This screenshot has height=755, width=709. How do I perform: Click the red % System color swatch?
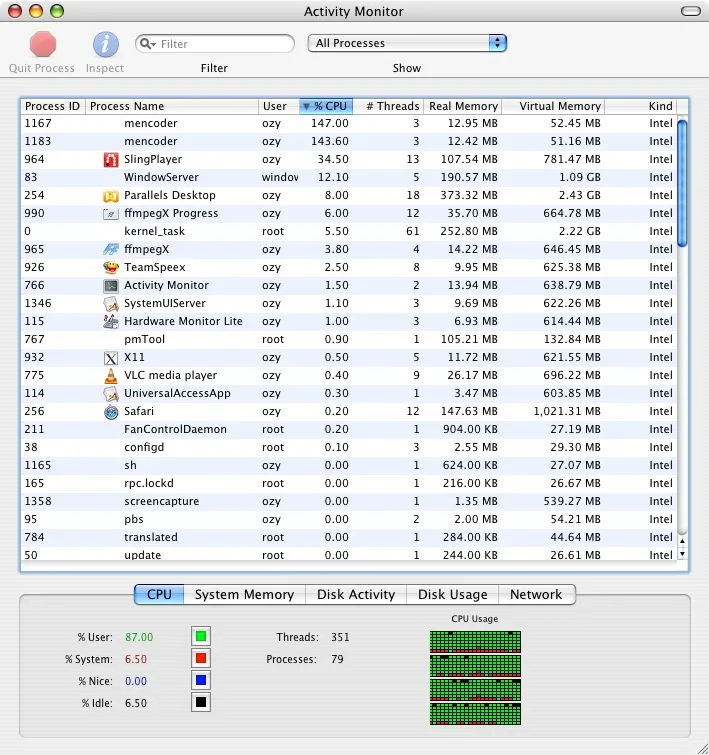pyautogui.click(x=201, y=659)
